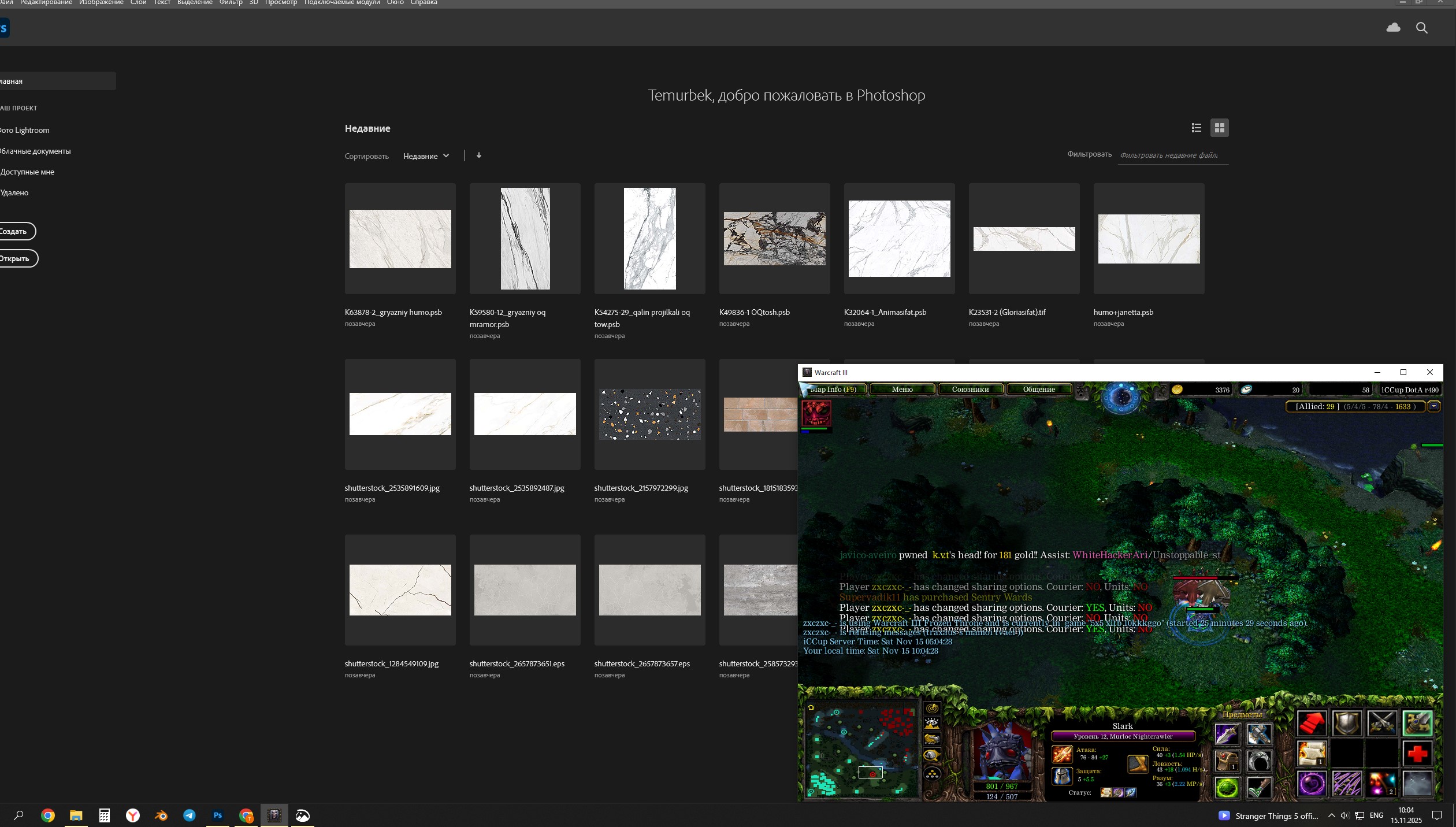Viewport: 1456px width, 827px height.
Task: Switch to list view of recent files
Action: 1196,128
